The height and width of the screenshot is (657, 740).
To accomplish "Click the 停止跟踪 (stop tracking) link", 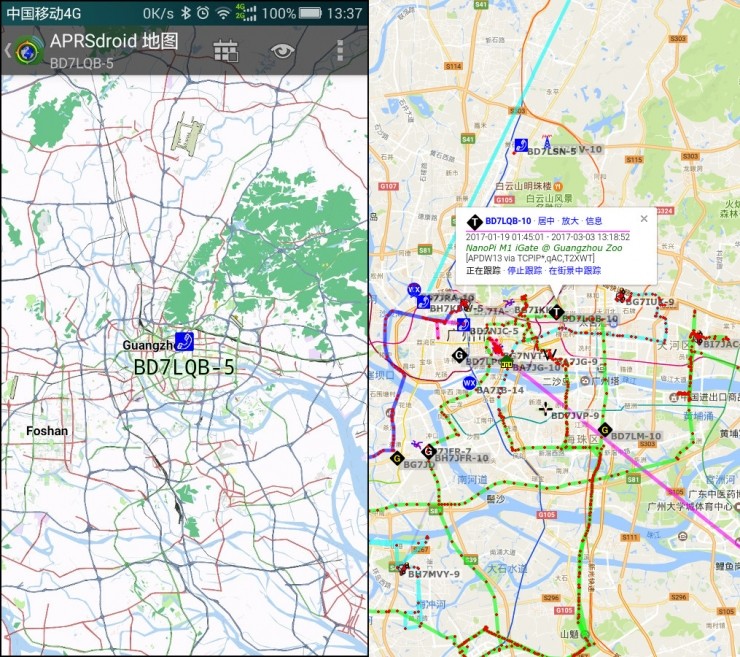I will coord(524,270).
